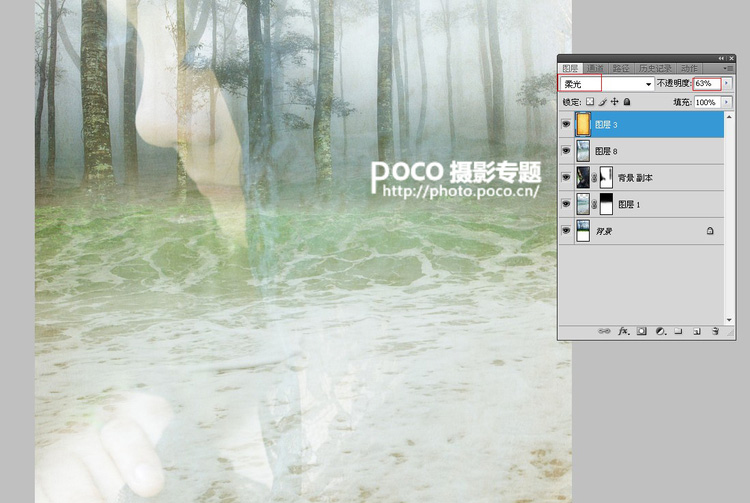
Task: Click the layers list scroll down arrow
Action: 729,320
